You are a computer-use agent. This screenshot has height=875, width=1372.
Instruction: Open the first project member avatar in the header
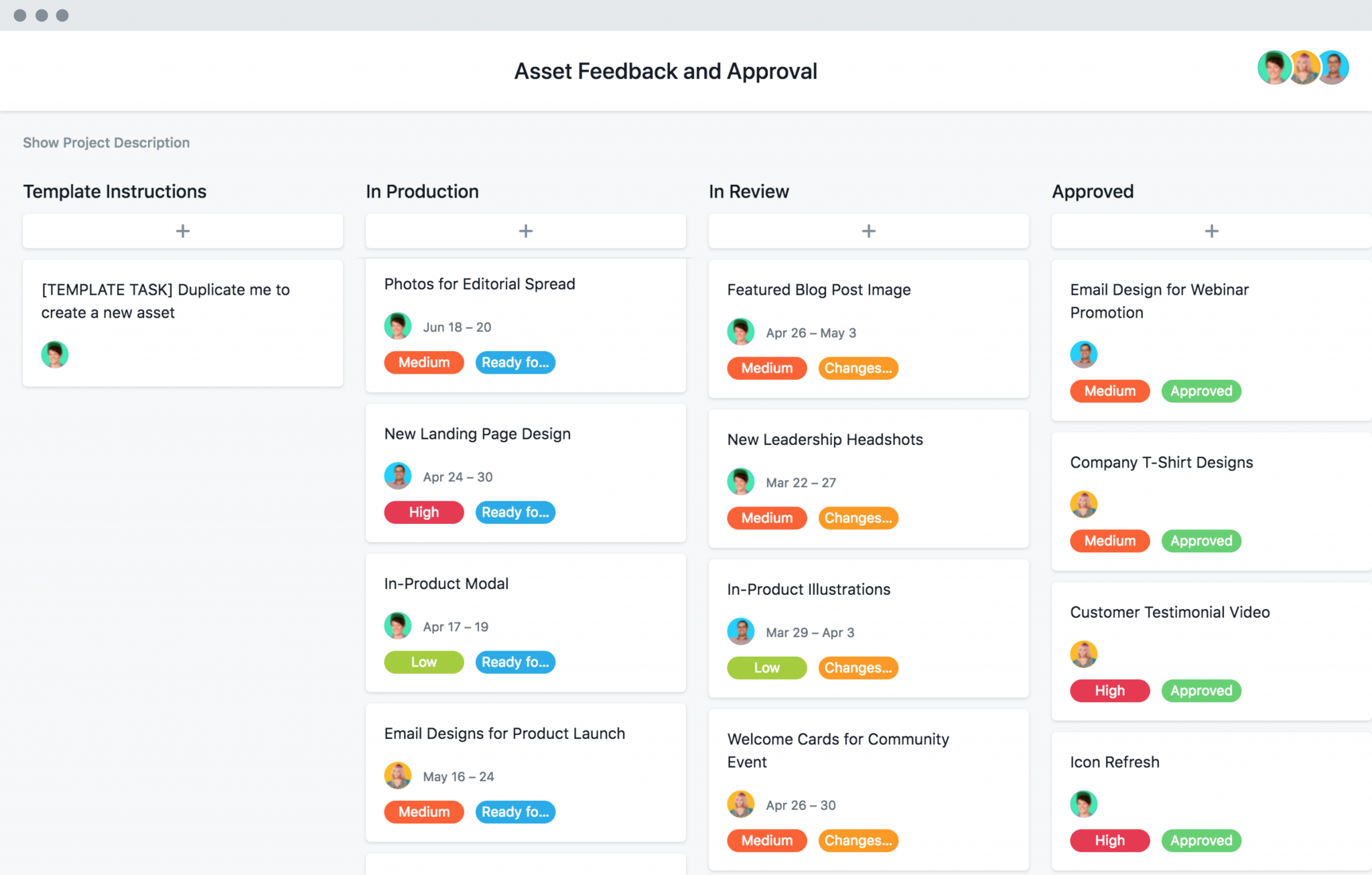point(1274,68)
